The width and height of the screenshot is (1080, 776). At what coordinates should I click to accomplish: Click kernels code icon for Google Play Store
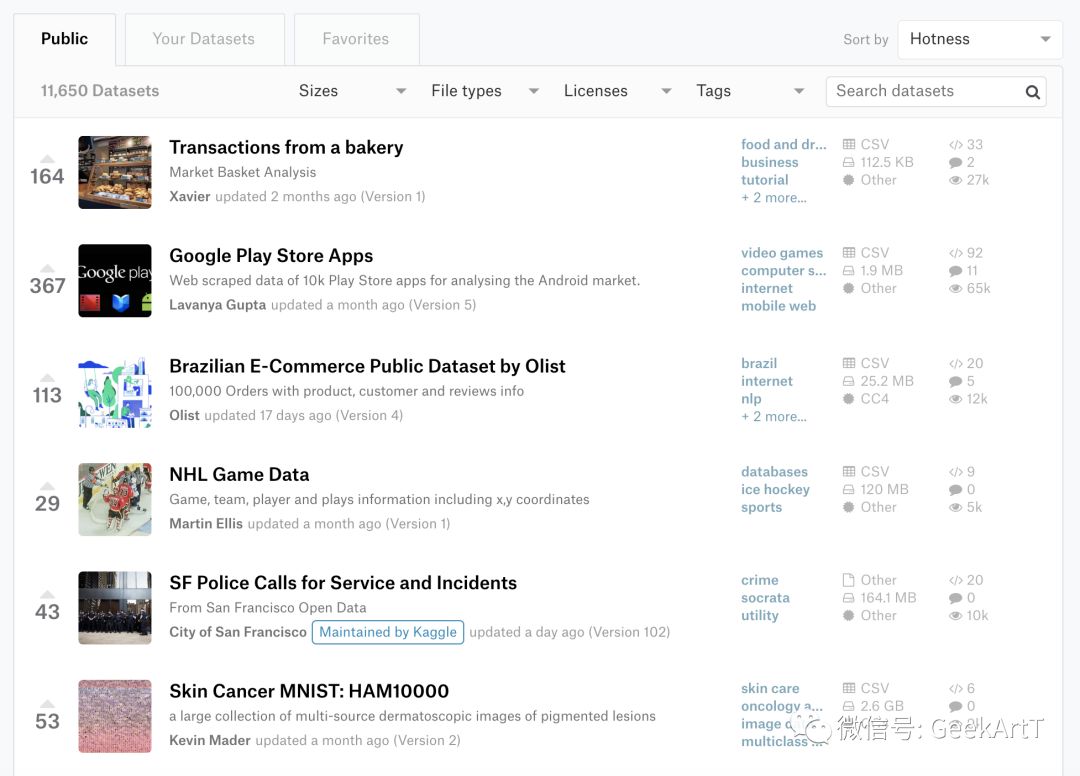tap(955, 253)
